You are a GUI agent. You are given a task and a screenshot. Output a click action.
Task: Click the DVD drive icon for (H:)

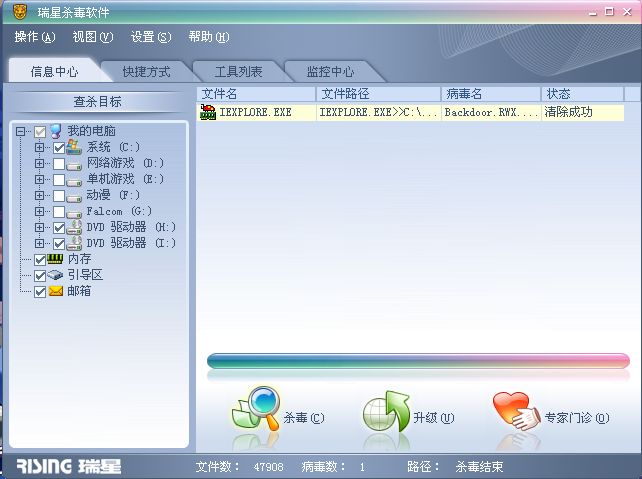click(74, 227)
